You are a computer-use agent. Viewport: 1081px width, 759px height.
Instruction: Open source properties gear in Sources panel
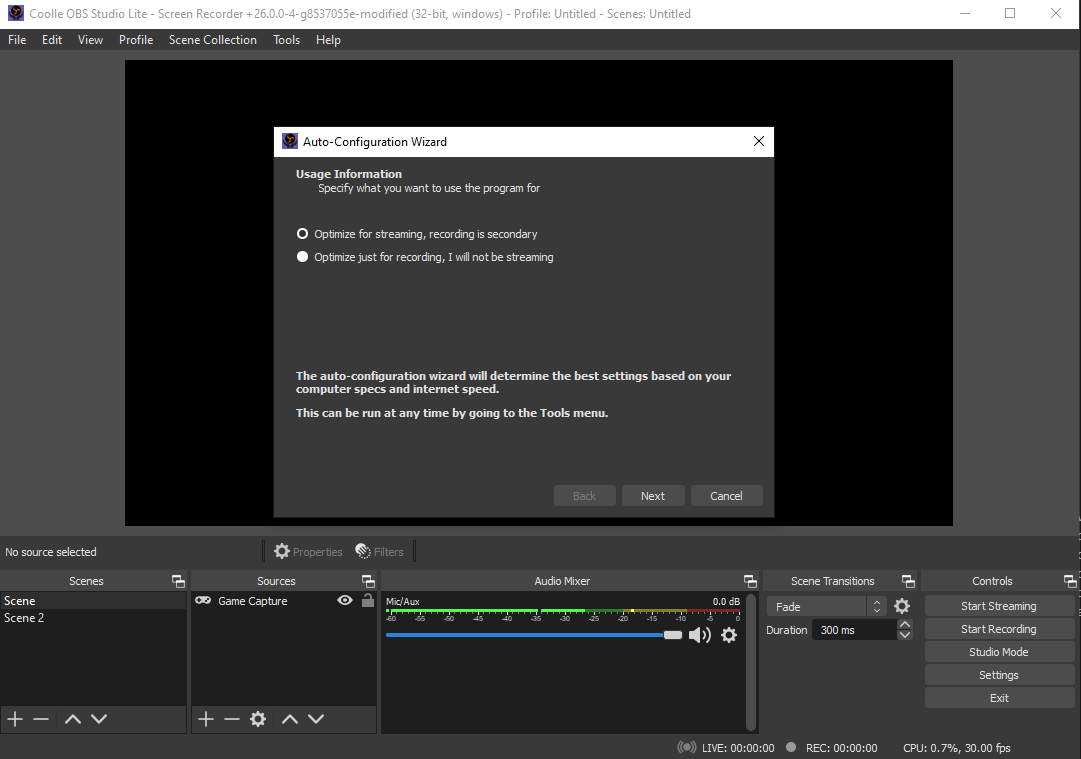coord(258,719)
